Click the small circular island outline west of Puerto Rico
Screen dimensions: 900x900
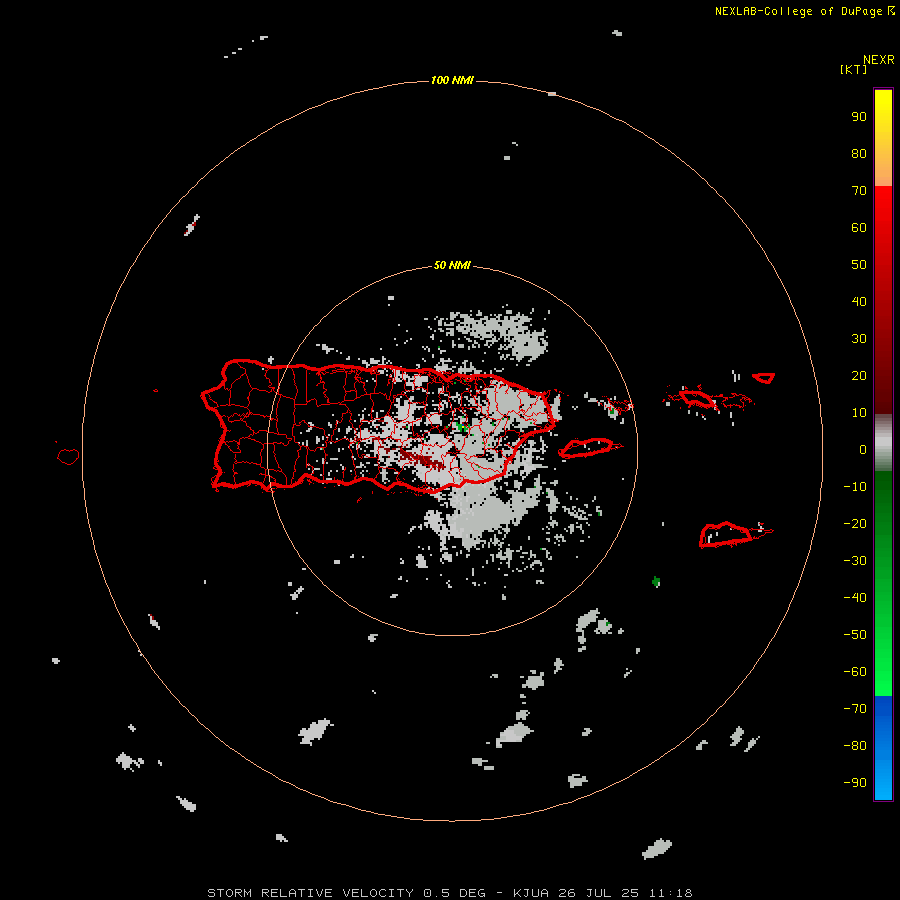point(68,456)
